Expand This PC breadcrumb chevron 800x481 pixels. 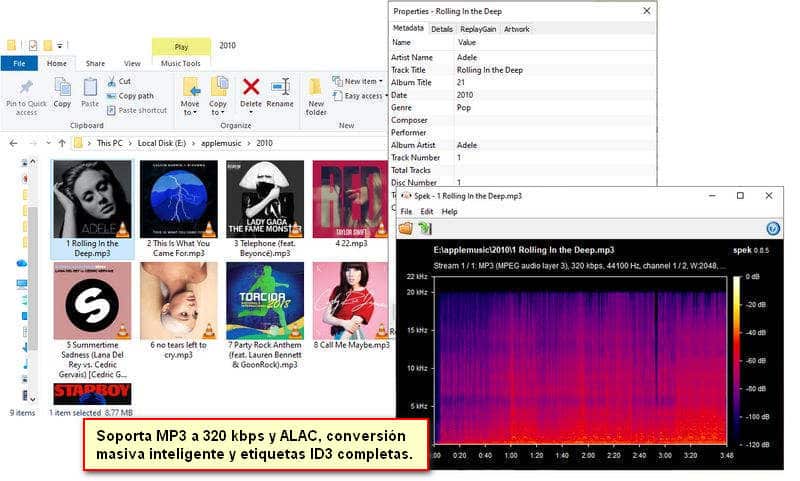pyautogui.click(x=130, y=143)
